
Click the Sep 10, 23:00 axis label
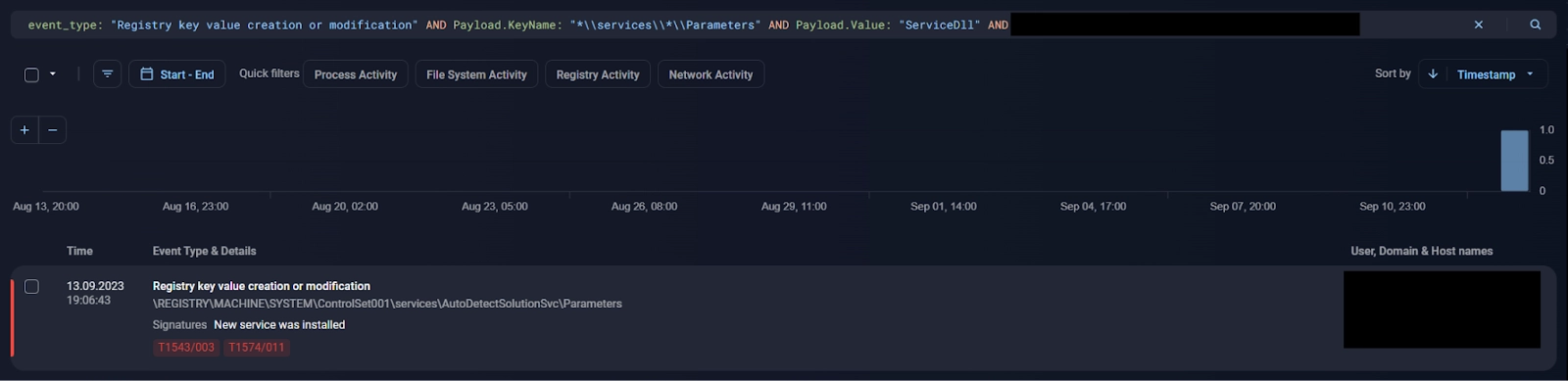pyautogui.click(x=1393, y=207)
